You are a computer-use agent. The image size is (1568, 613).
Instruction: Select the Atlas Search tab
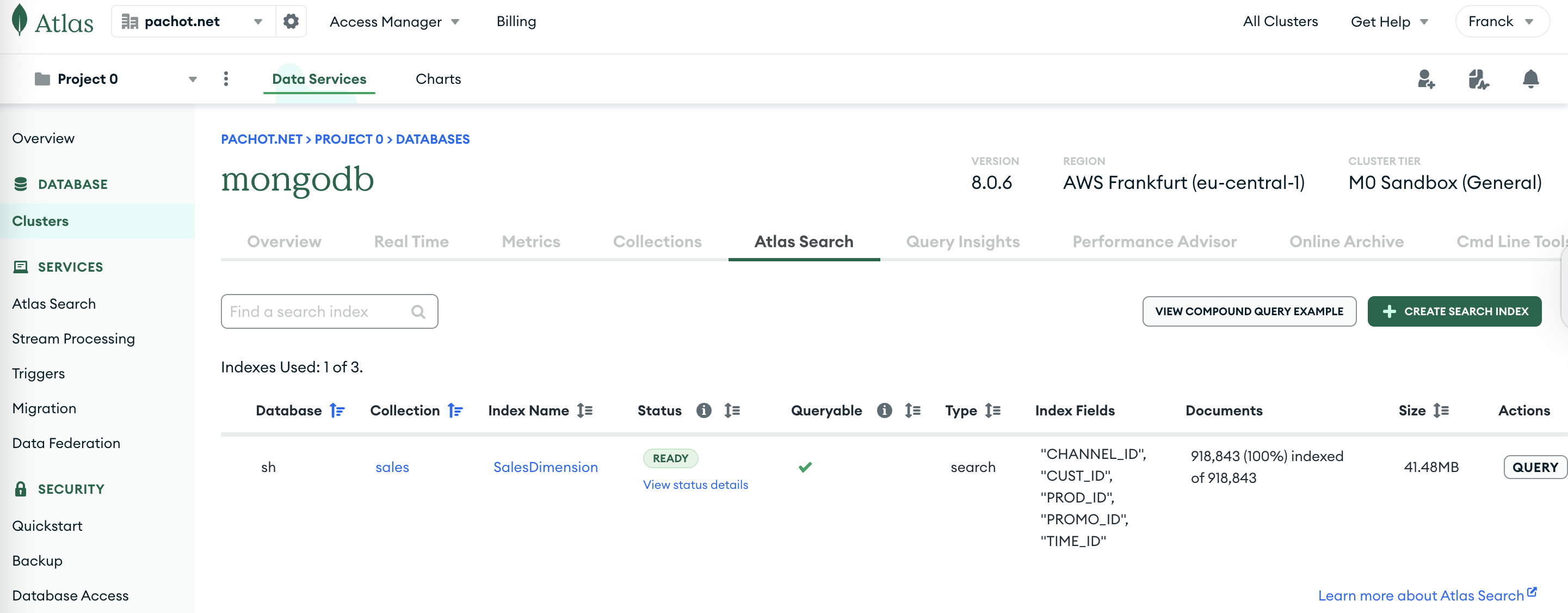tap(804, 241)
